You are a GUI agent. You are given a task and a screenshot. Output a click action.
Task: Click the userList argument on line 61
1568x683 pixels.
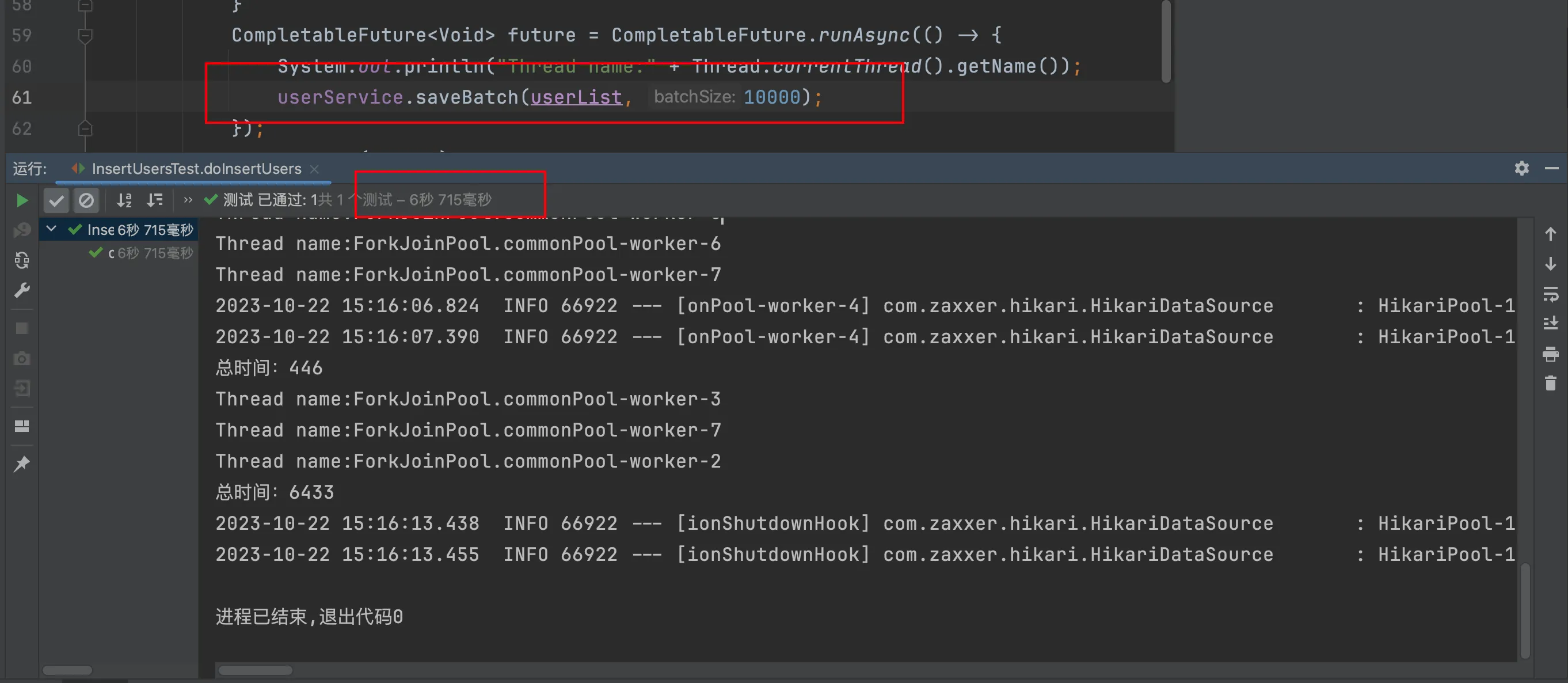[x=576, y=97]
